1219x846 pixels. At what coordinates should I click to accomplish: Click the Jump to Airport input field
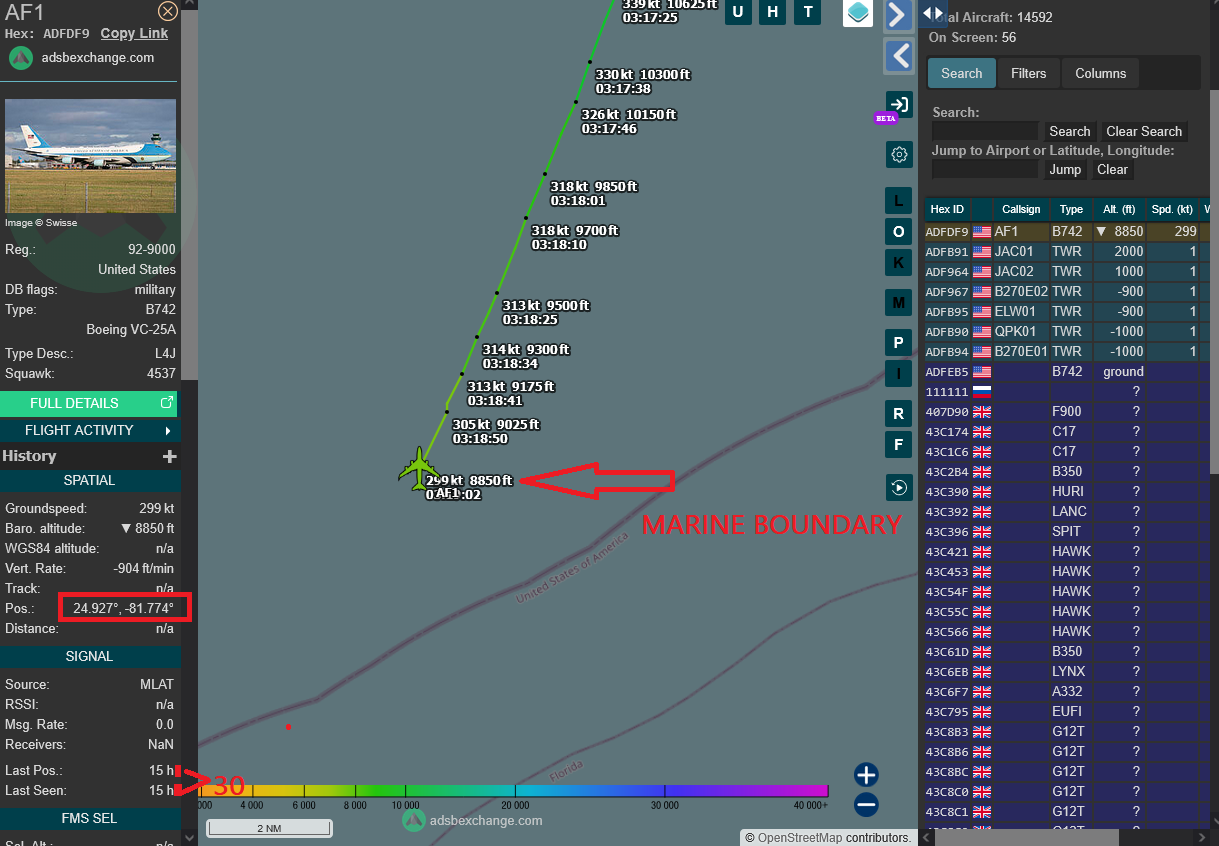(984, 169)
